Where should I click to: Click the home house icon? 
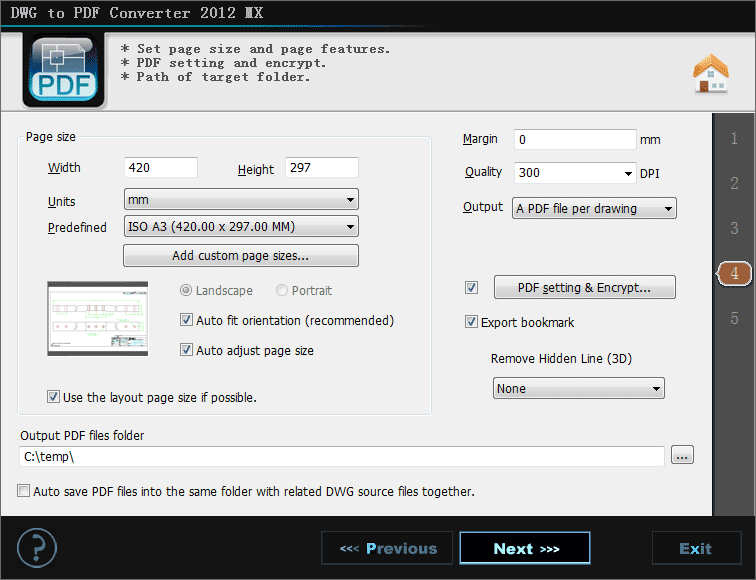click(x=711, y=74)
